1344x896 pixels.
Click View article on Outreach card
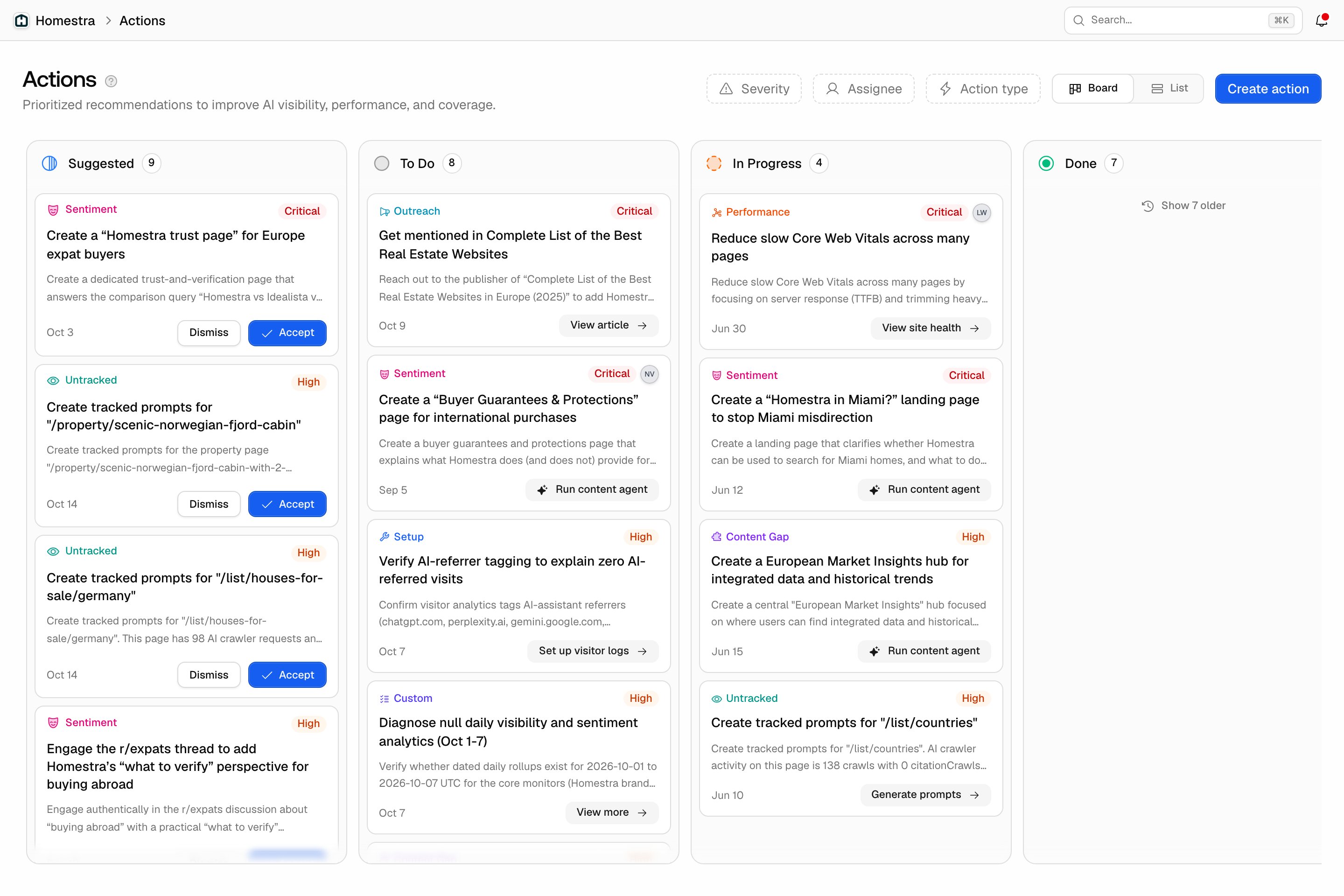tap(609, 325)
